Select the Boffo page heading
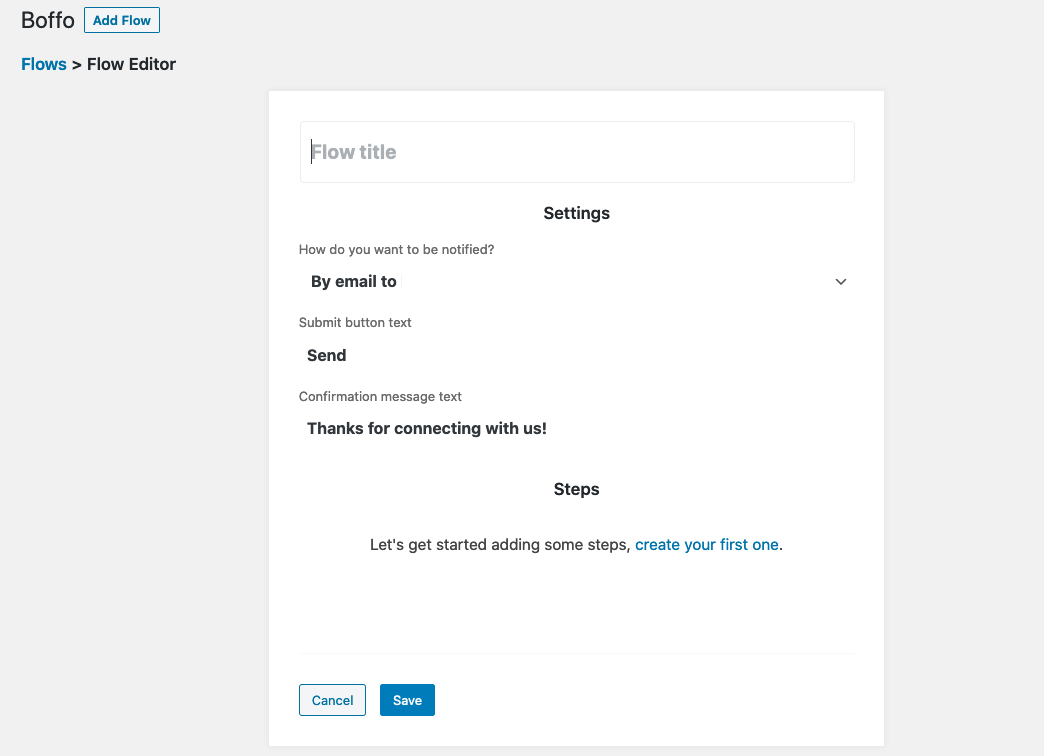The image size is (1044, 756). [x=48, y=20]
